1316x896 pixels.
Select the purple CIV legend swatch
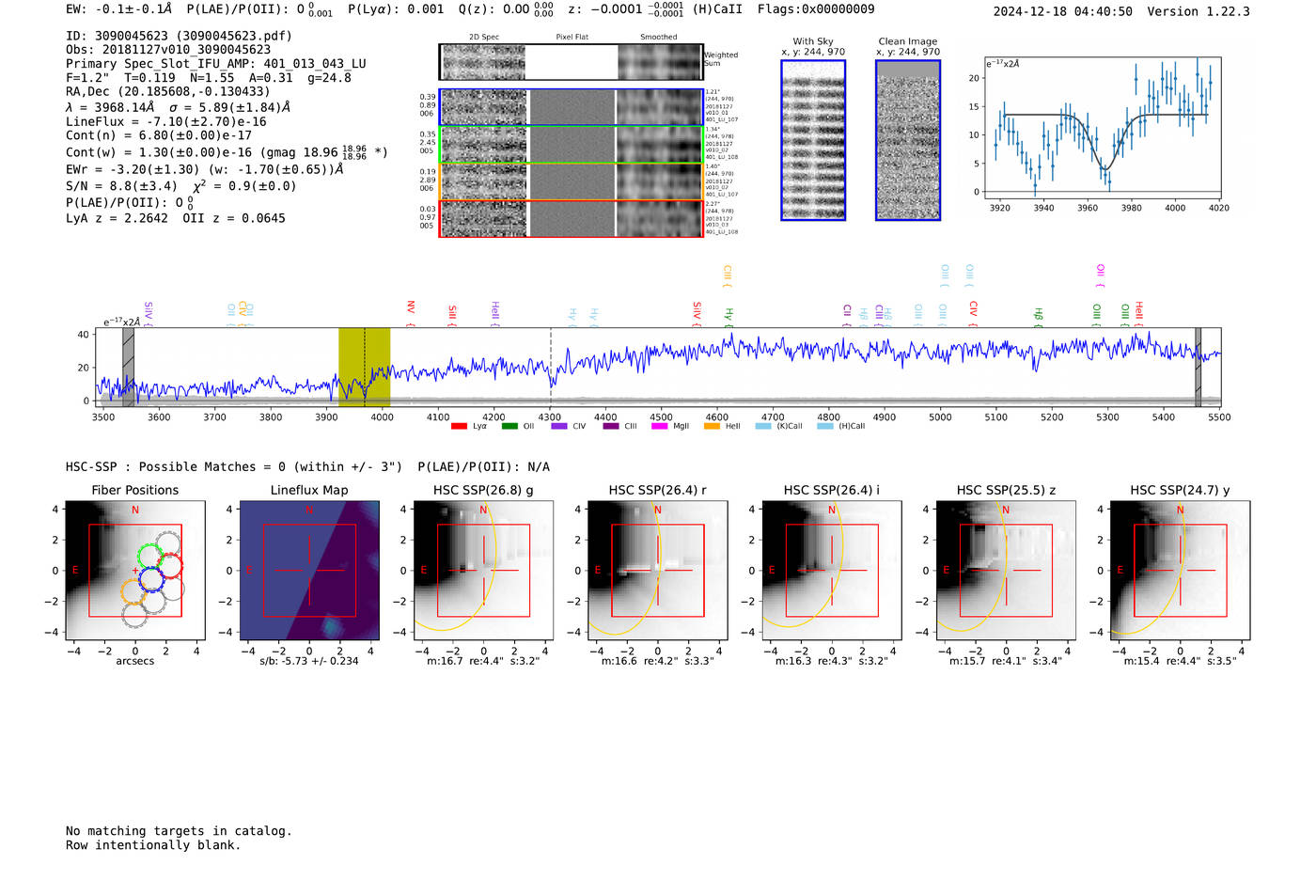point(559,427)
